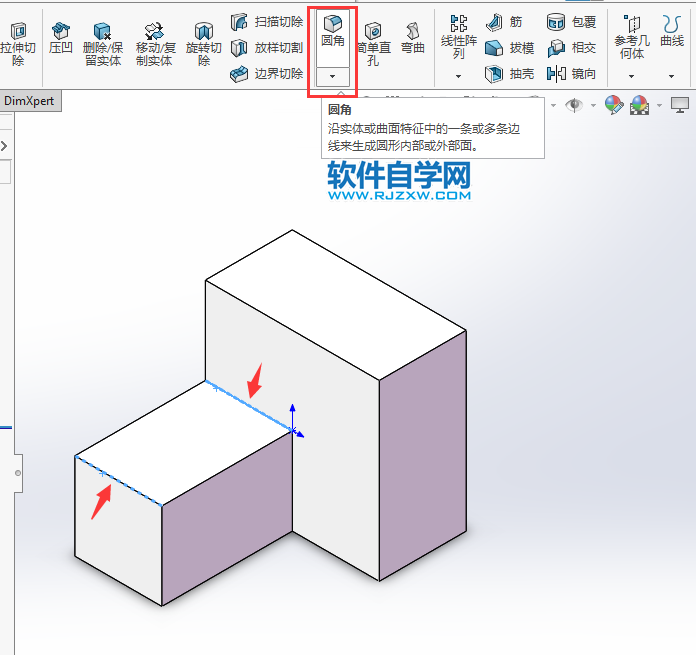Click the edit appearance color ball

[614, 105]
